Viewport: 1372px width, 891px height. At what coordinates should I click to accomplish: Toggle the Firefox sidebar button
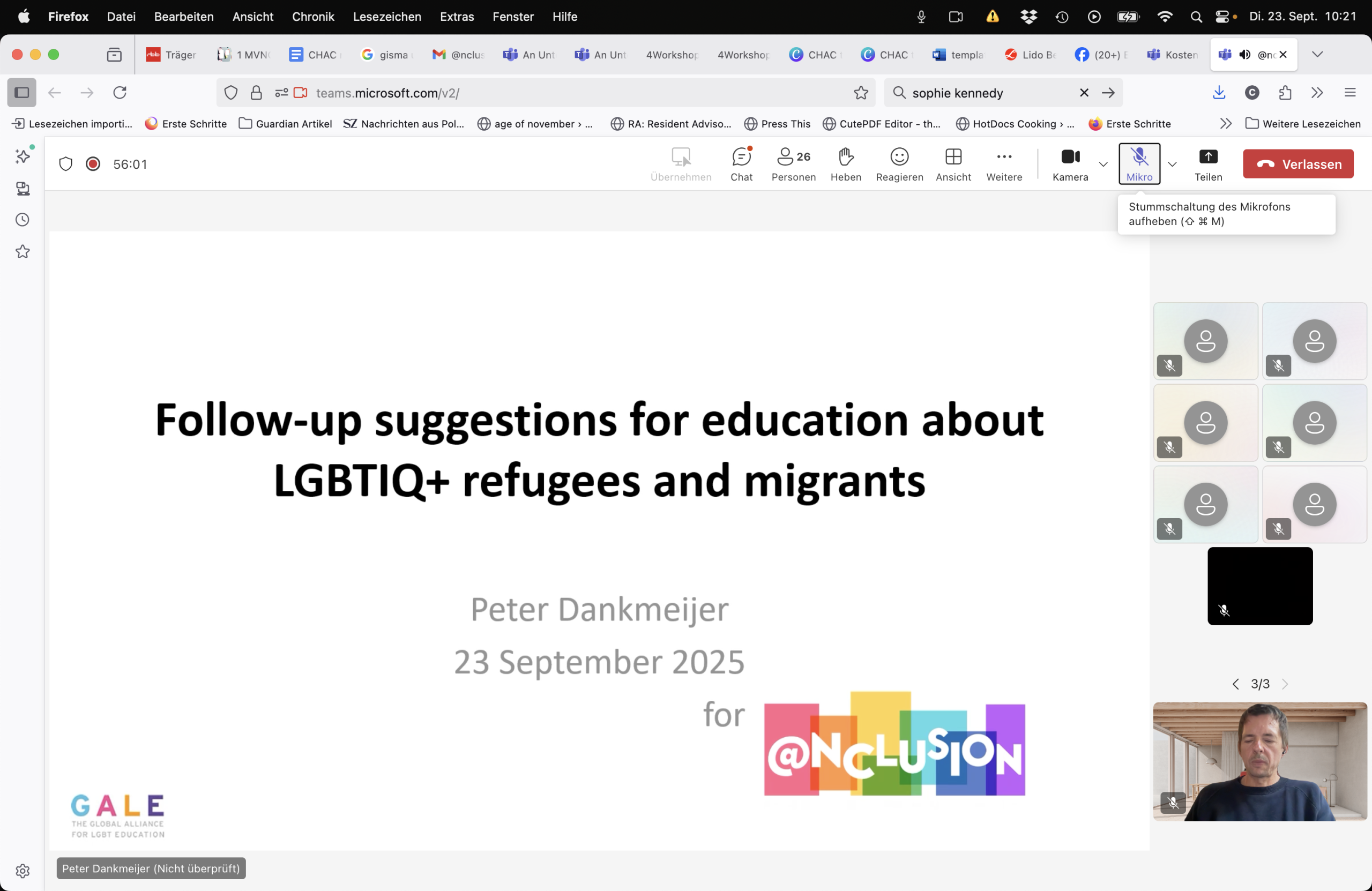click(22, 93)
